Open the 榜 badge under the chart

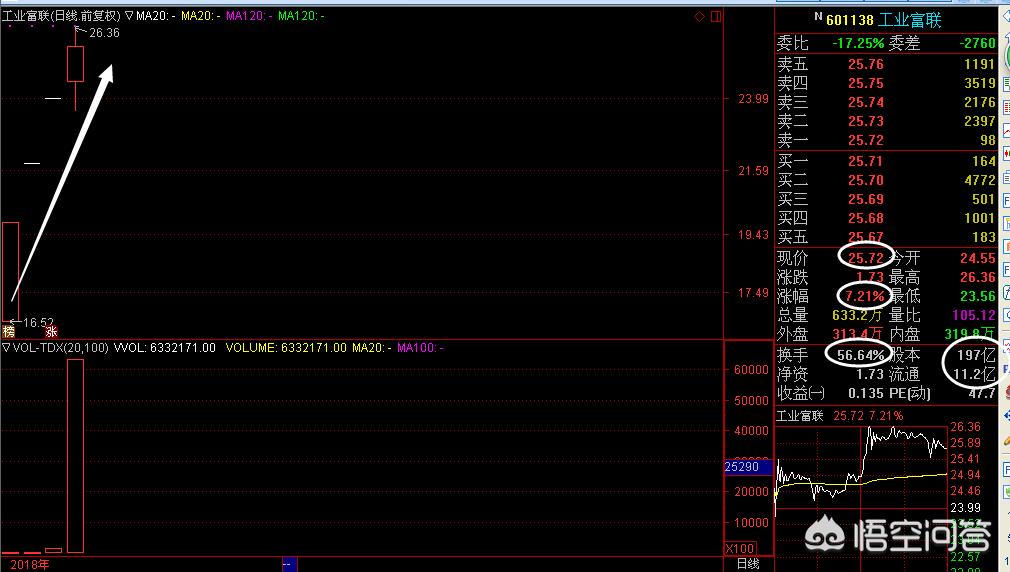(x=8, y=332)
